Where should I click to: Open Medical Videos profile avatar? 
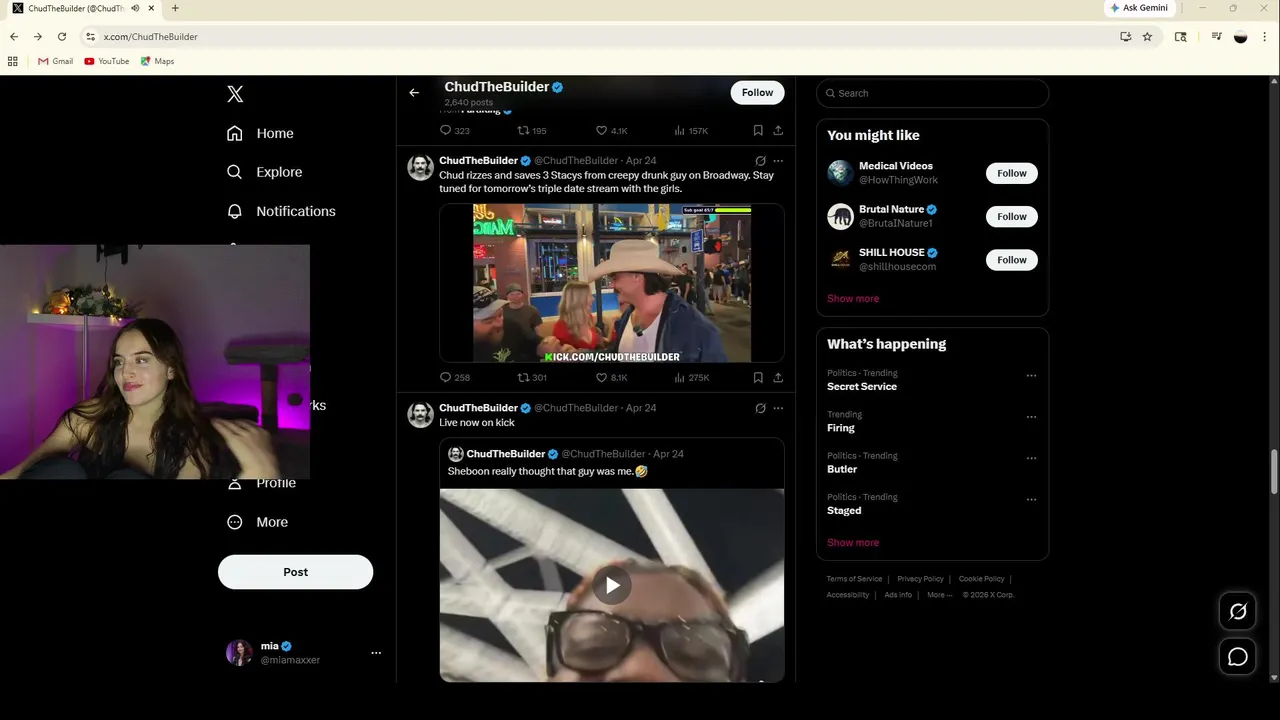[x=840, y=173]
